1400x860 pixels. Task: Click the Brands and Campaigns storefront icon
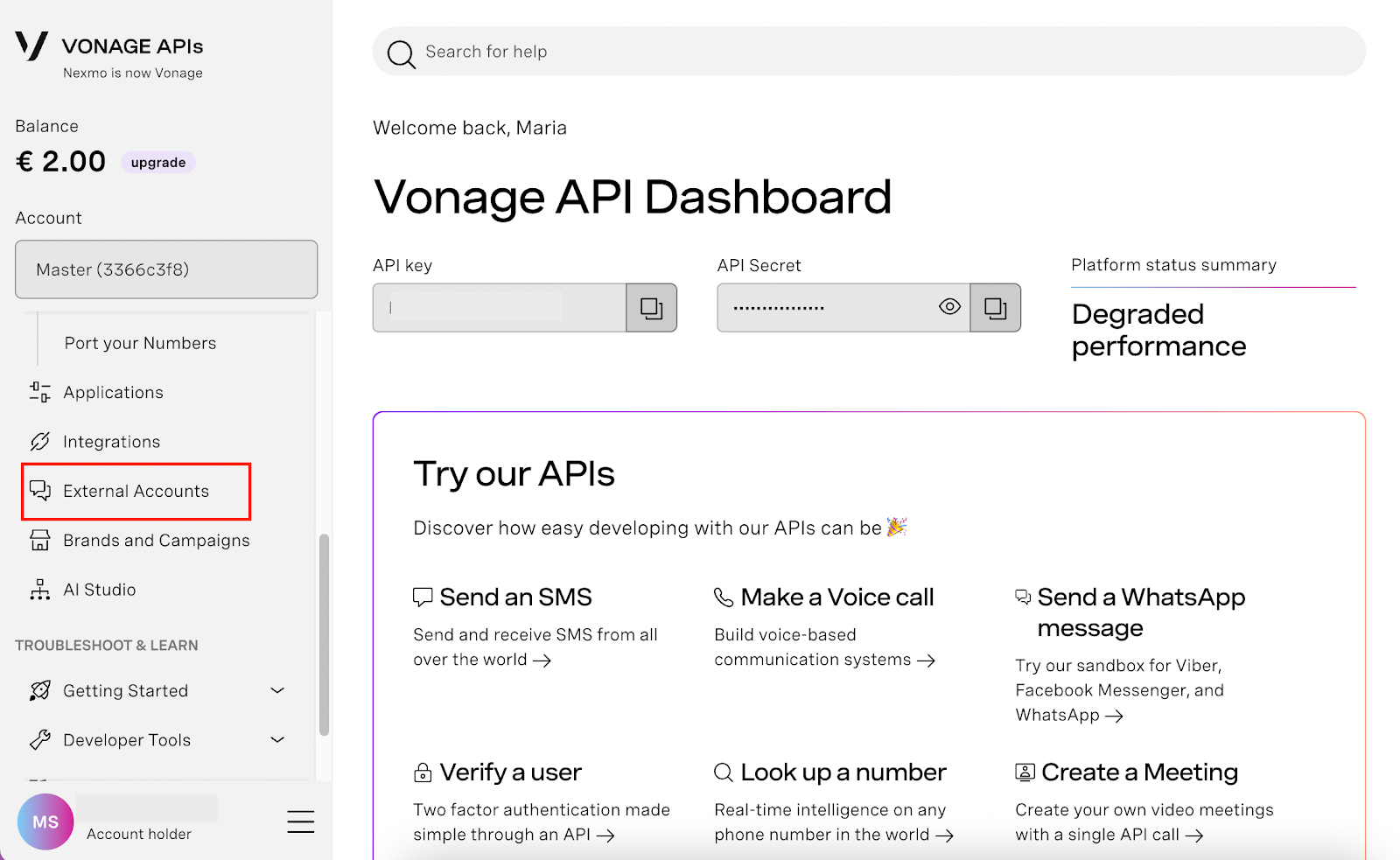[40, 541]
